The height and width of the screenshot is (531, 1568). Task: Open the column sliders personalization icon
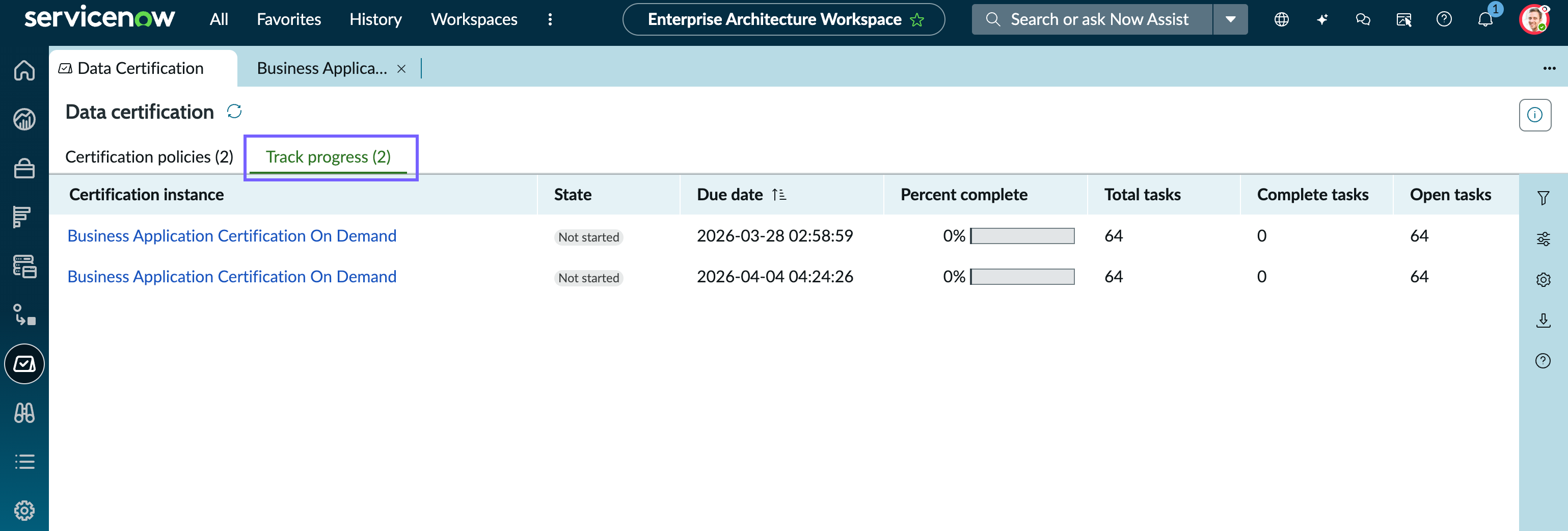1543,238
